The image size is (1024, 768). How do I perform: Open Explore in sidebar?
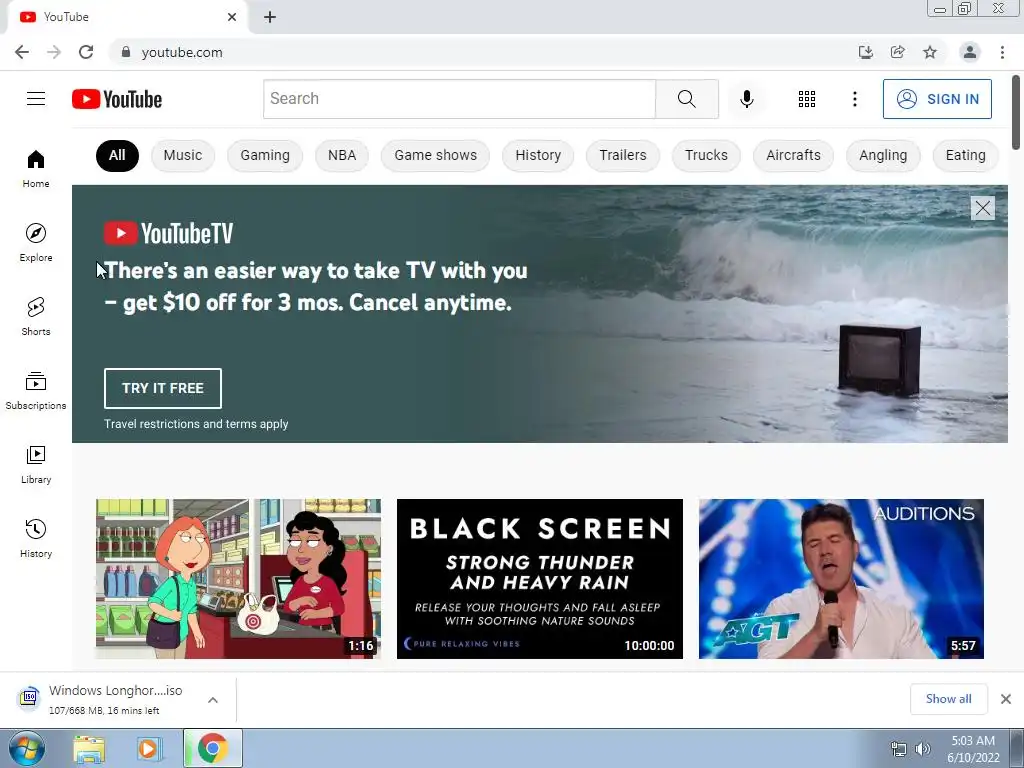click(x=36, y=242)
